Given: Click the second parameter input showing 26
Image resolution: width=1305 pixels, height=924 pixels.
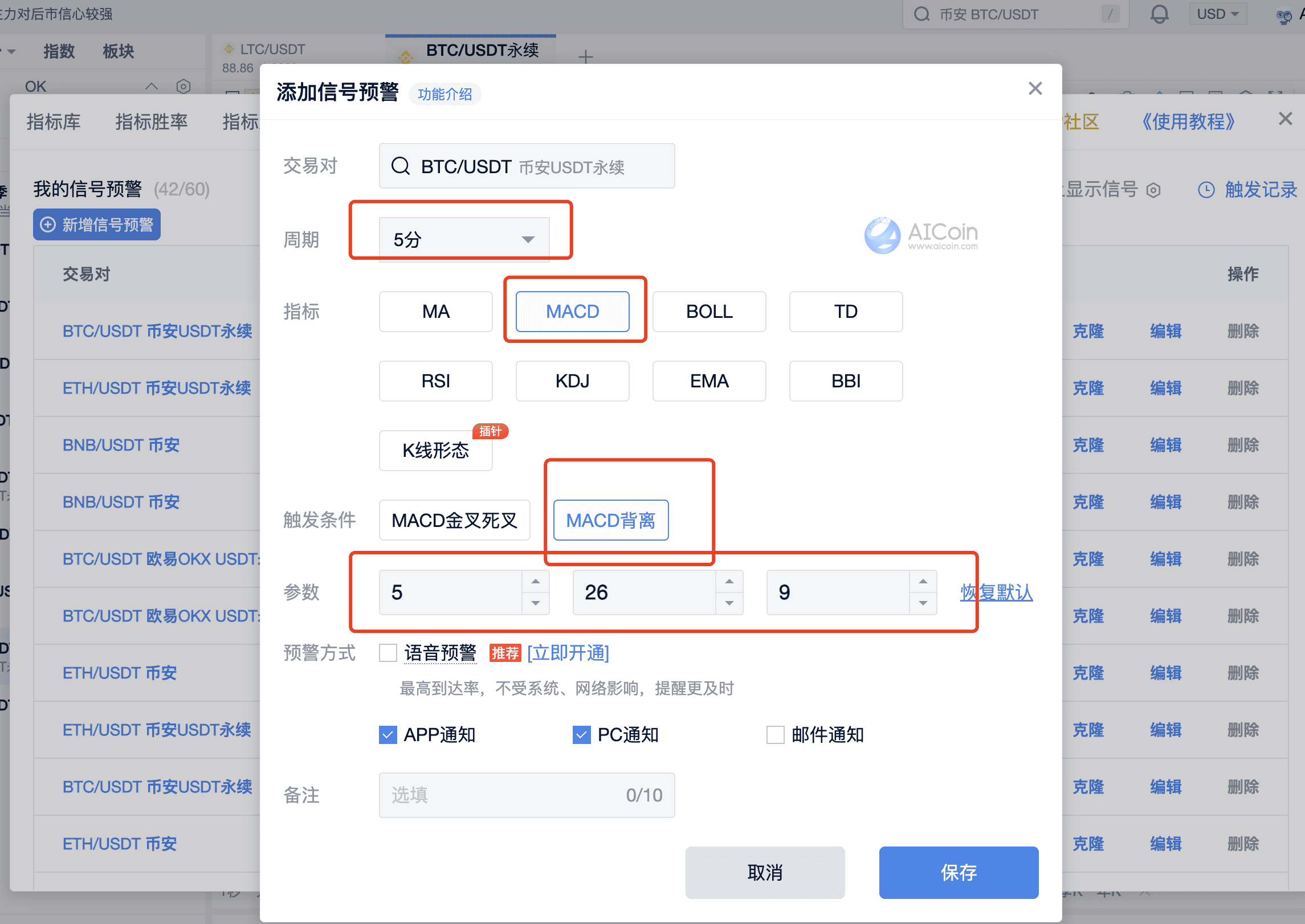Looking at the screenshot, I should (645, 592).
